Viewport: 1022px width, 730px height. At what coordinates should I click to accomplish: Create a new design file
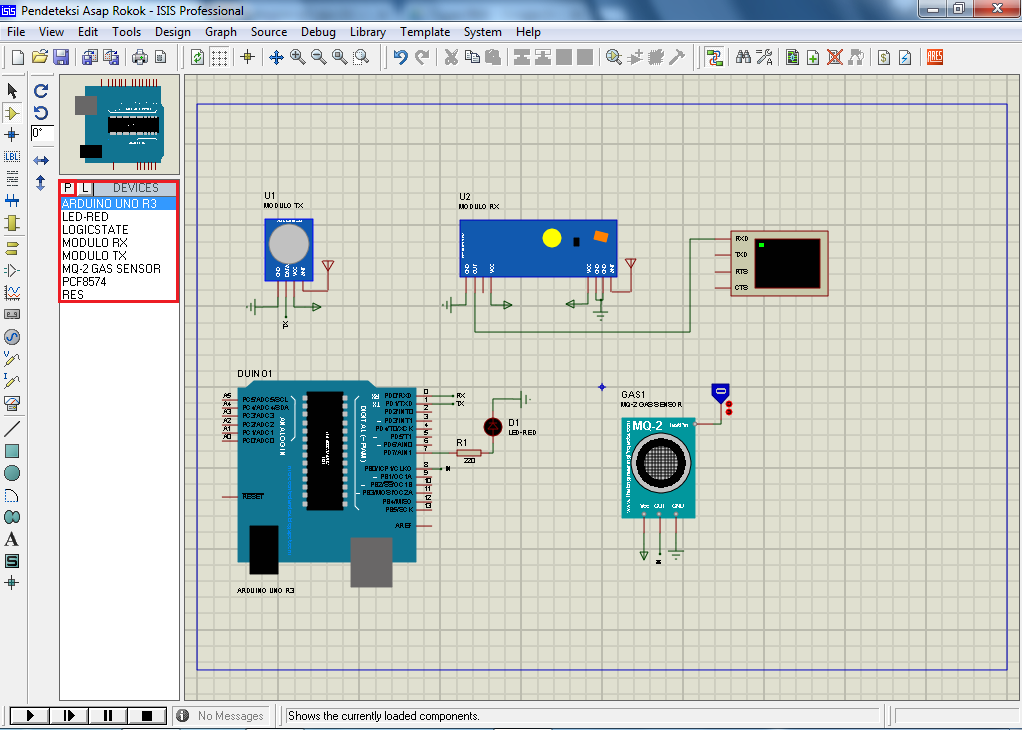[18, 57]
